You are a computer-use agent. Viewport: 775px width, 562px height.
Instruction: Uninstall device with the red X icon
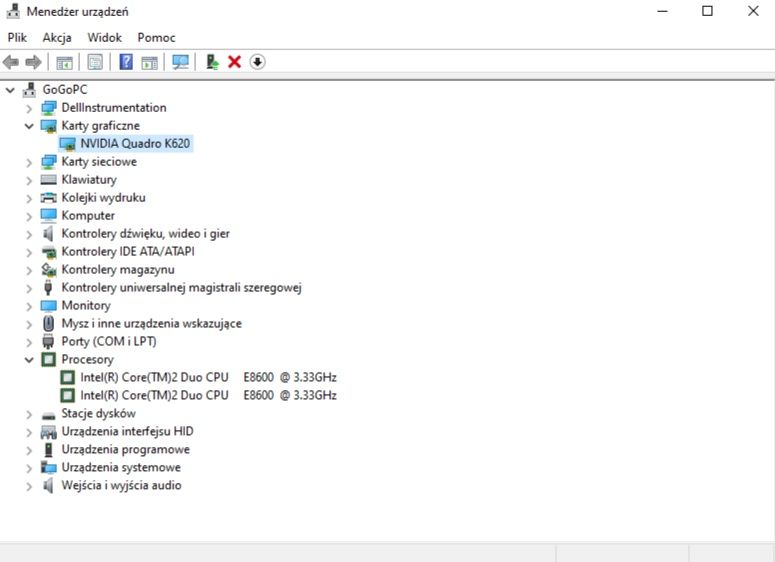coord(234,62)
